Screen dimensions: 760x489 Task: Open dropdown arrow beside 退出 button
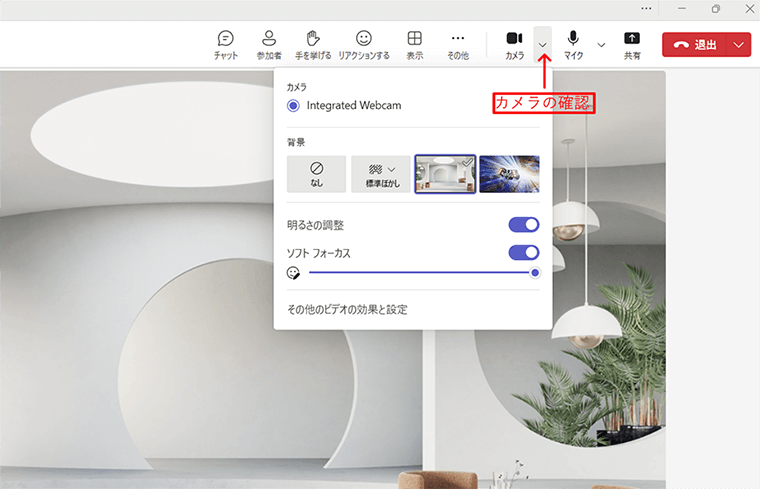point(739,45)
